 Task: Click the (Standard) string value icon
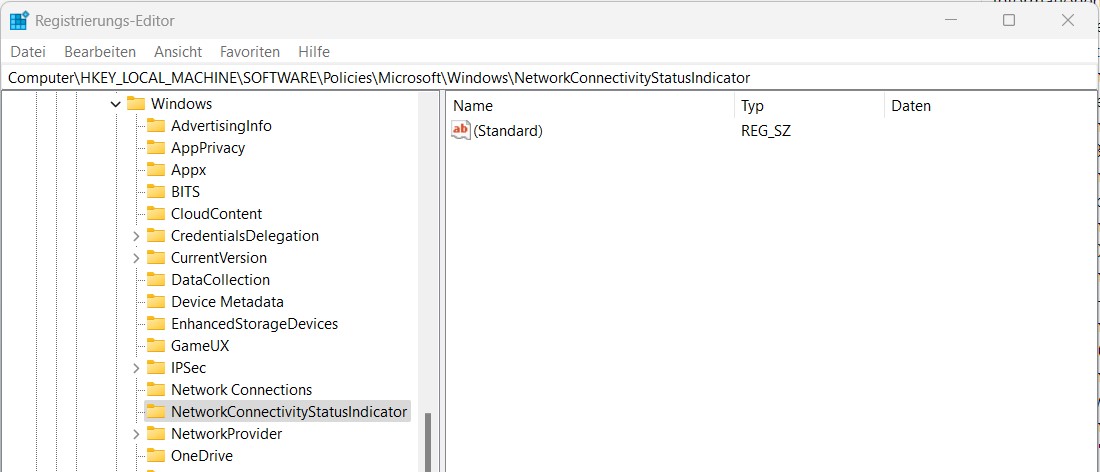pos(461,130)
